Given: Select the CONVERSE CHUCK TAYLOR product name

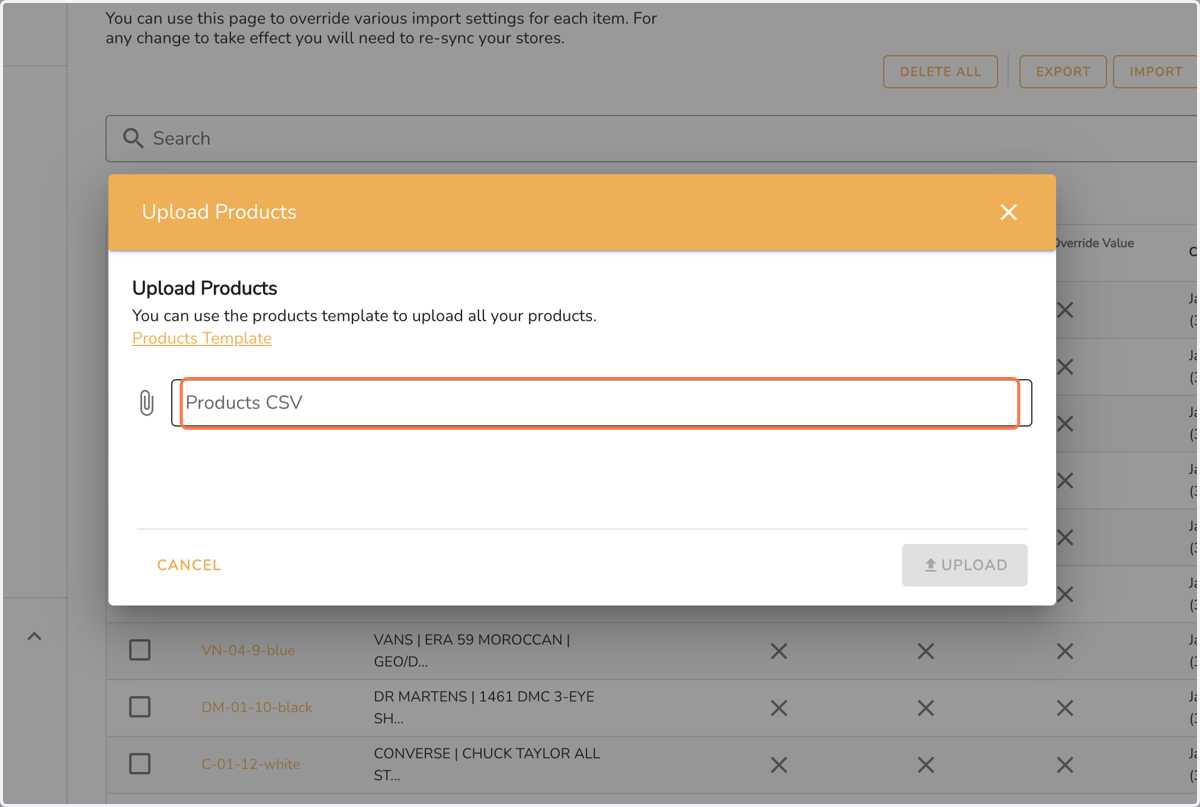Looking at the screenshot, I should click(487, 764).
